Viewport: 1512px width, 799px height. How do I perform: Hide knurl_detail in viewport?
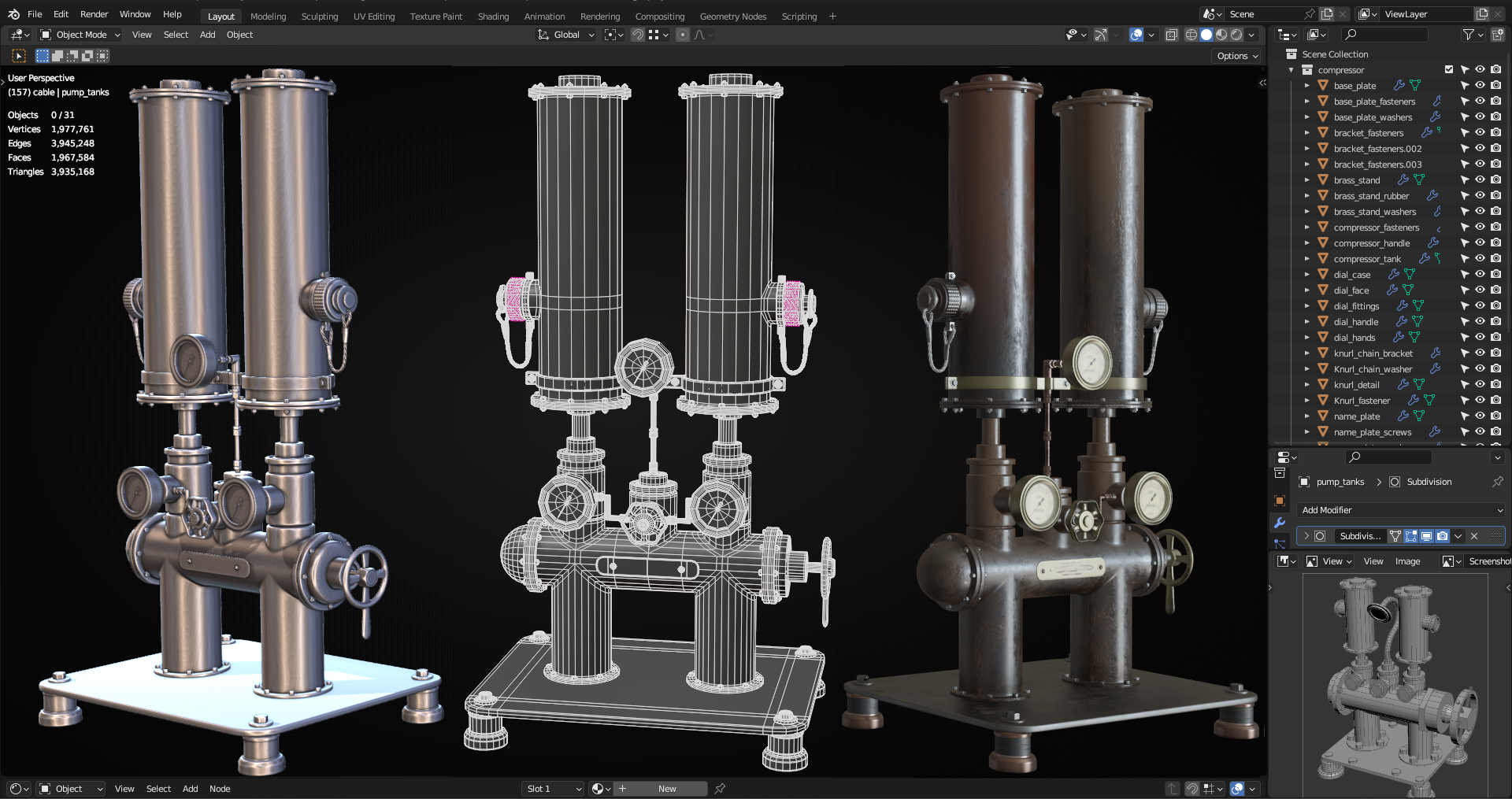1480,385
